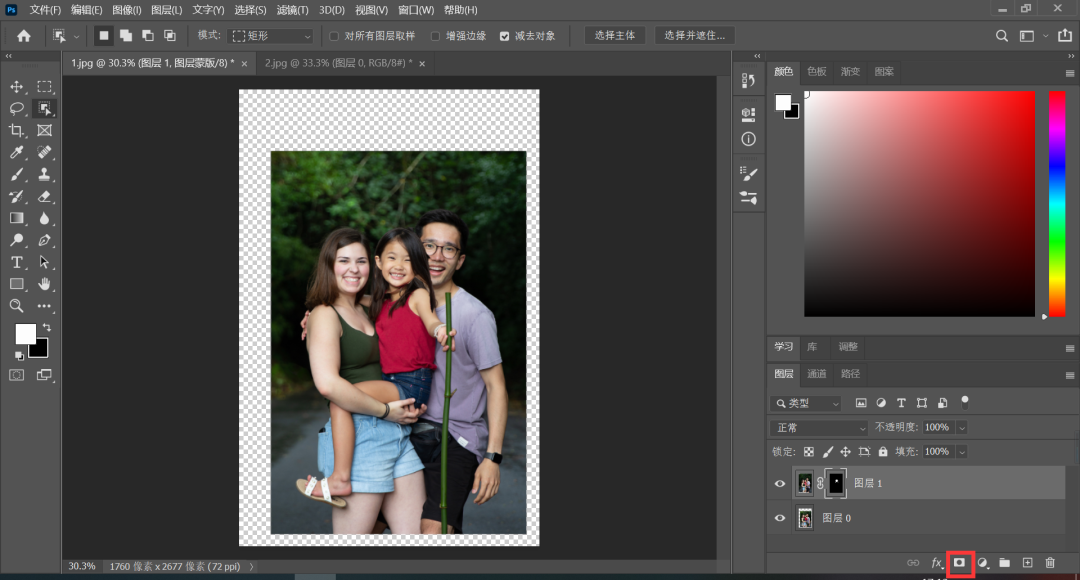Click the 选择并遮住... button
This screenshot has width=1080, height=580.
pyautogui.click(x=694, y=36)
